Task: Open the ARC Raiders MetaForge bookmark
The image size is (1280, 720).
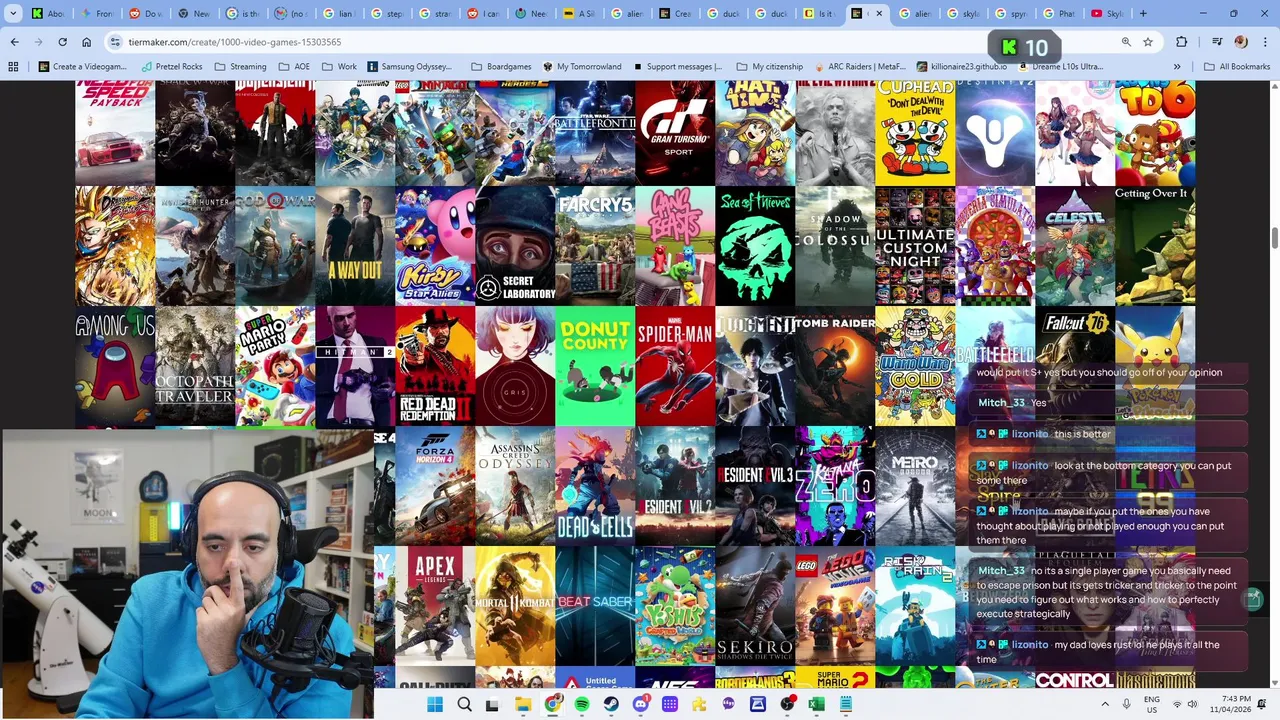Action: 861,67
